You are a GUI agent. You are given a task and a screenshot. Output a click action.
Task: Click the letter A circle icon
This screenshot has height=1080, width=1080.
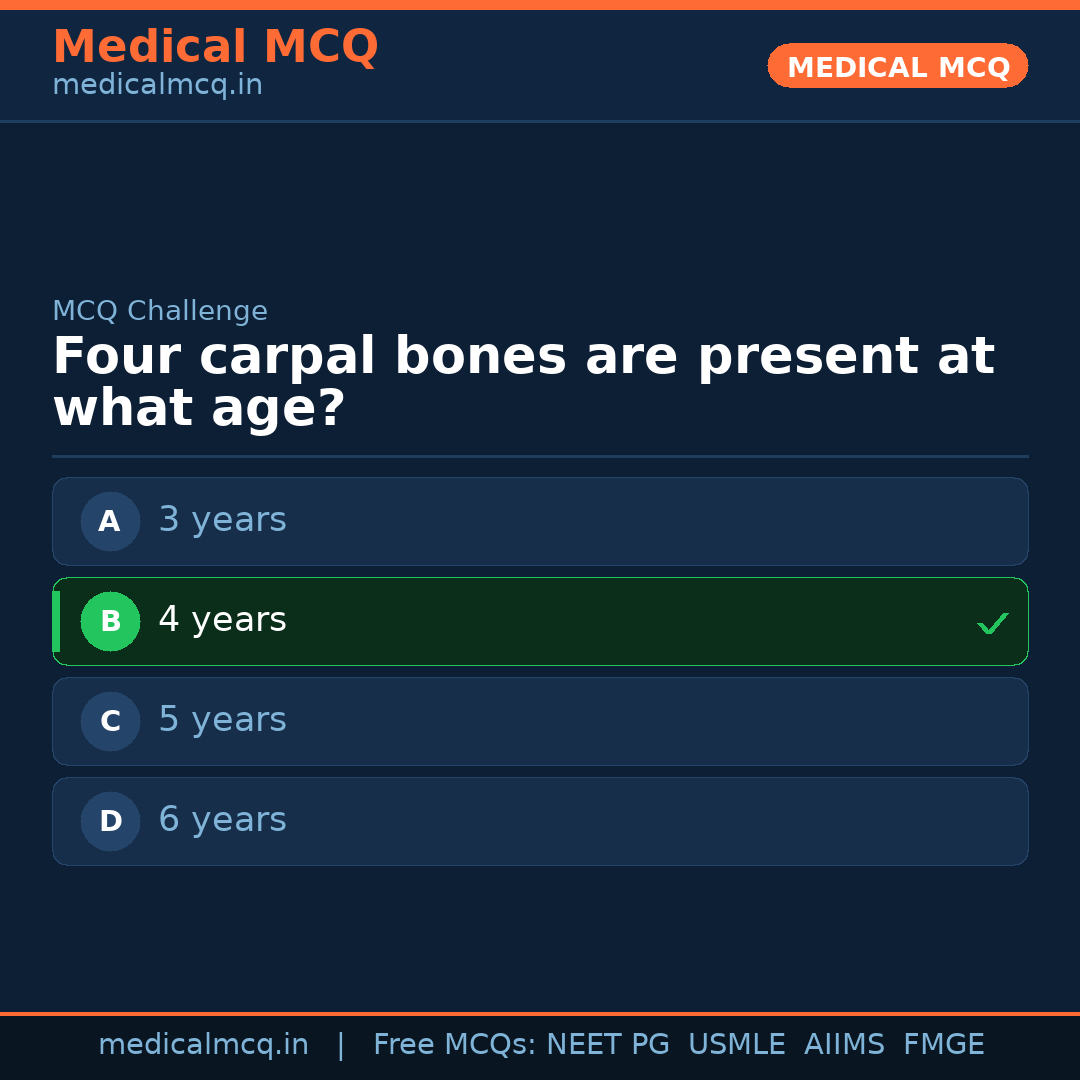pyautogui.click(x=110, y=521)
